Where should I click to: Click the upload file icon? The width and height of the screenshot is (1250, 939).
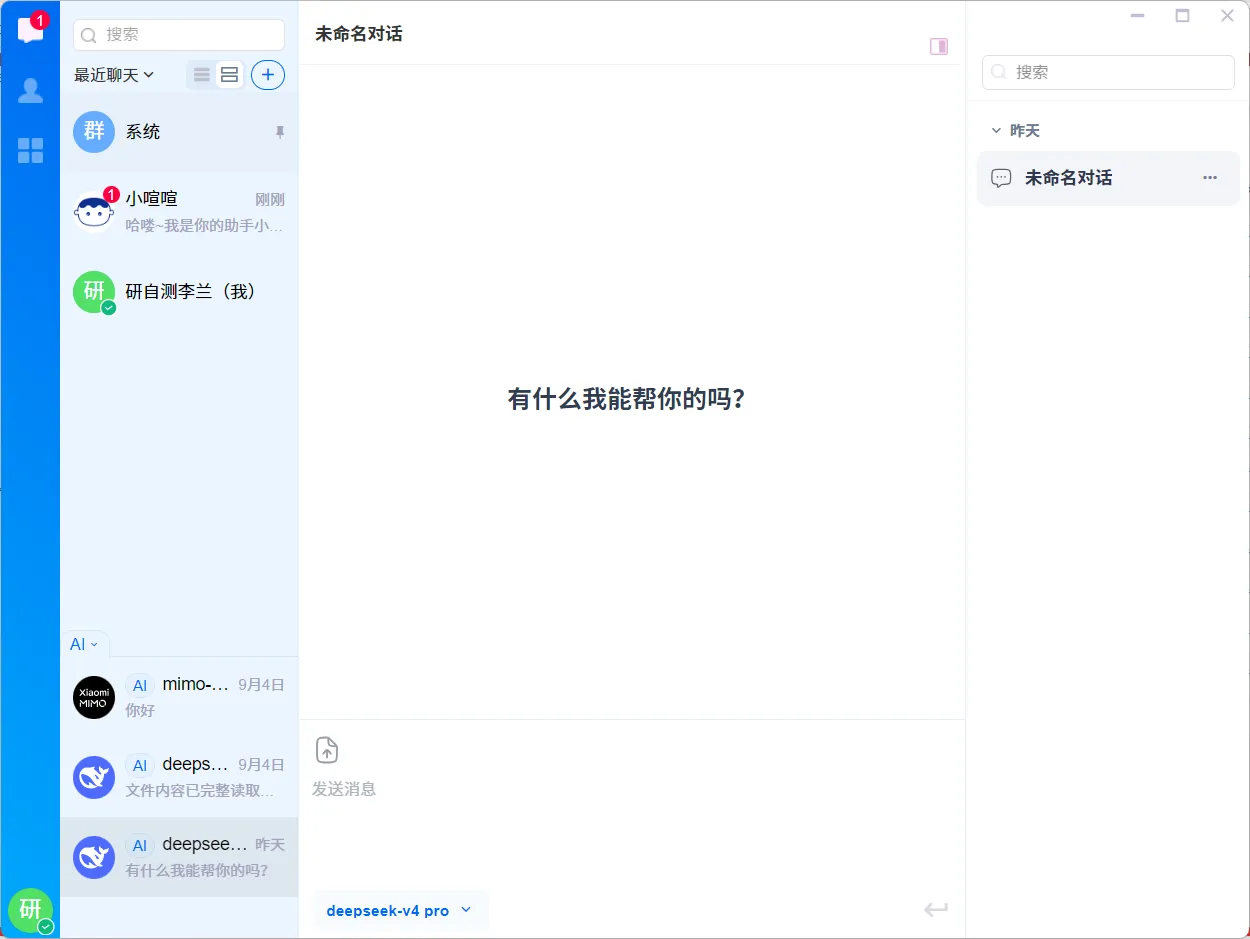(327, 750)
